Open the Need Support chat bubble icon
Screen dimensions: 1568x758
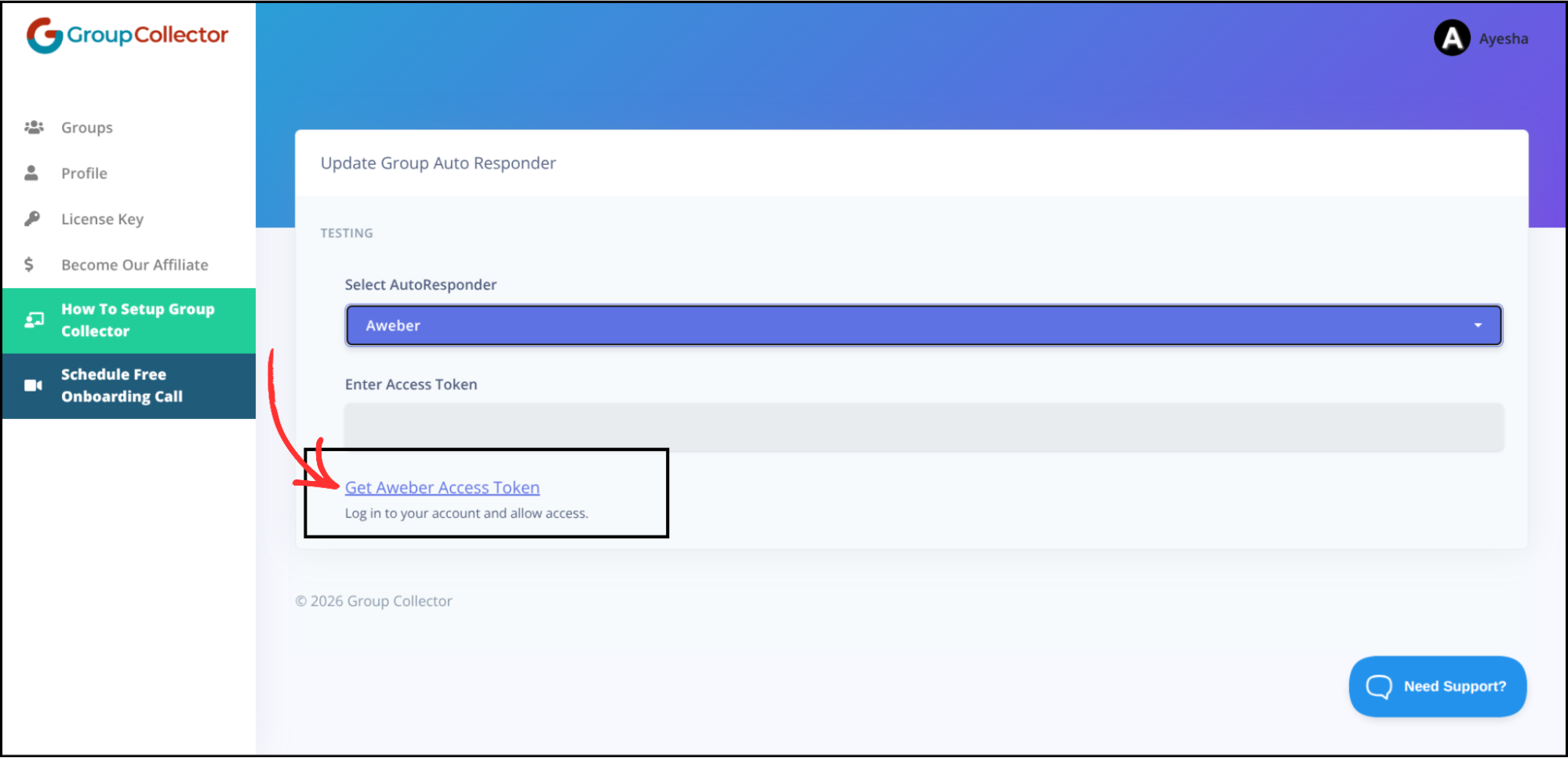1379,687
